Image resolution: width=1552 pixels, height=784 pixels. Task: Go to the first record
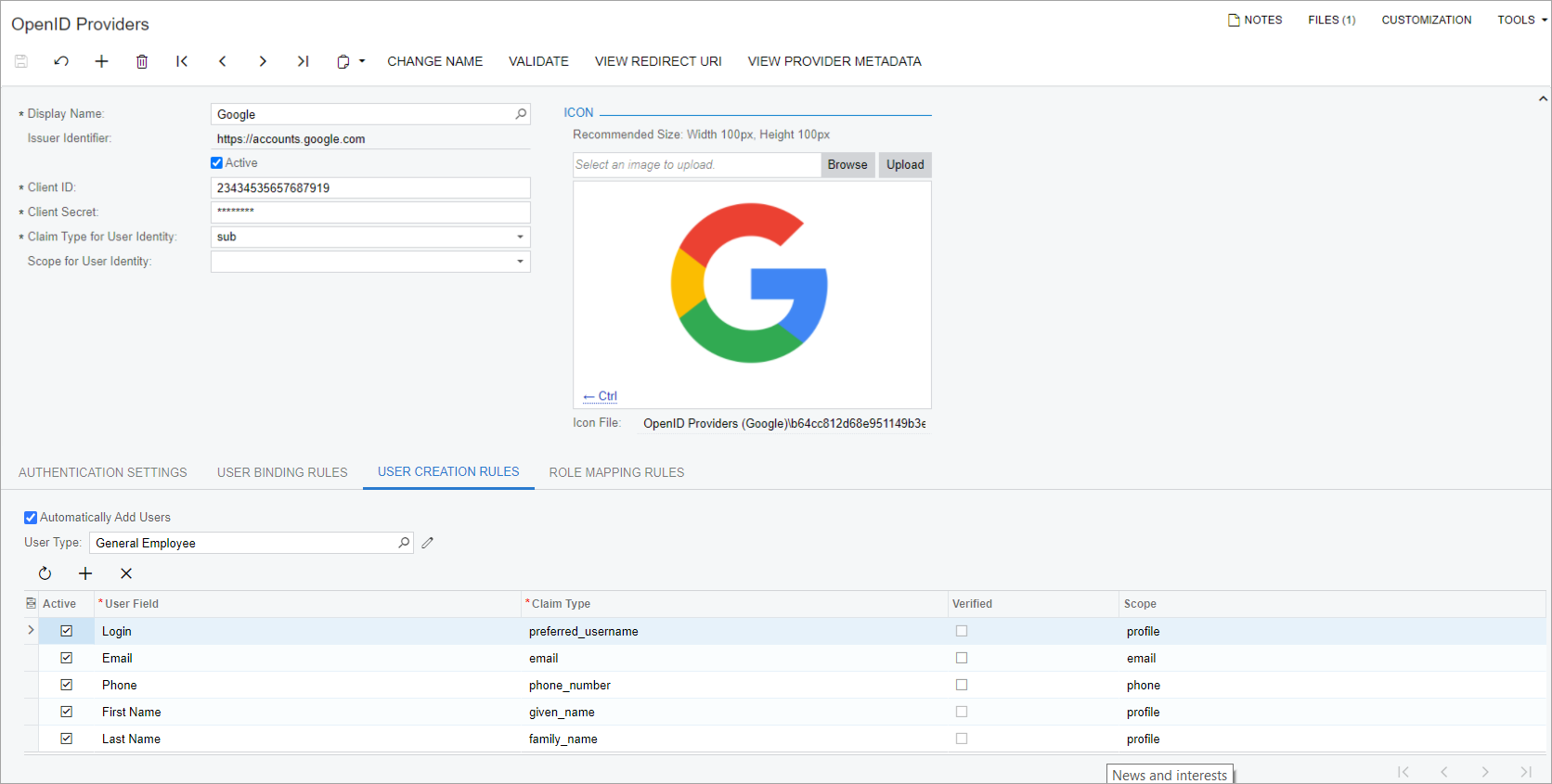[x=182, y=61]
